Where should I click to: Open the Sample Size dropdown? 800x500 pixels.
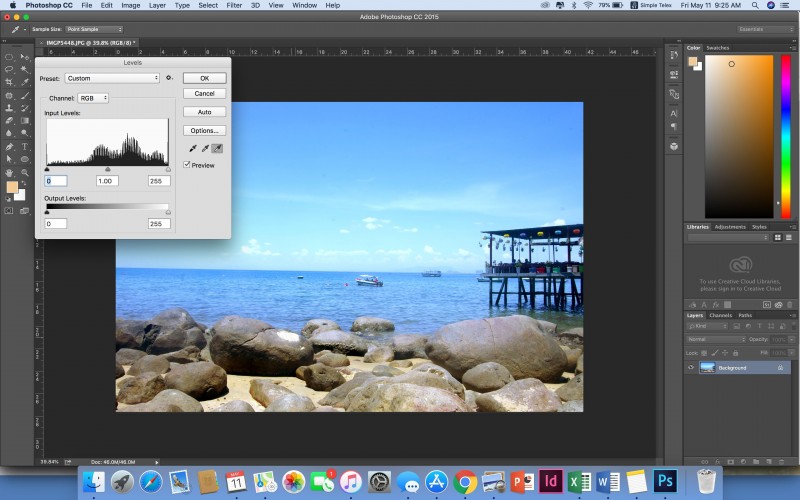click(94, 29)
